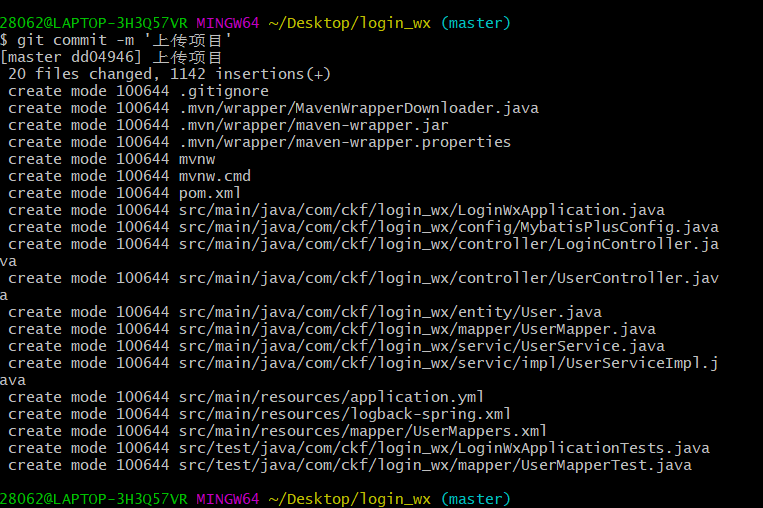Image resolution: width=763 pixels, height=508 pixels.
Task: Click the 20 files changed summary line
Action: click(x=169, y=74)
